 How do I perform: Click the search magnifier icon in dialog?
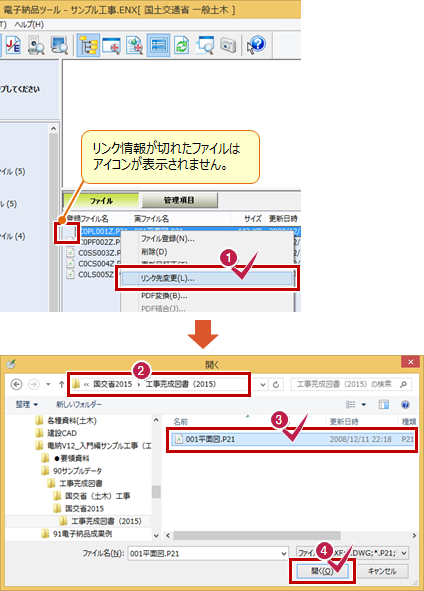[404, 384]
